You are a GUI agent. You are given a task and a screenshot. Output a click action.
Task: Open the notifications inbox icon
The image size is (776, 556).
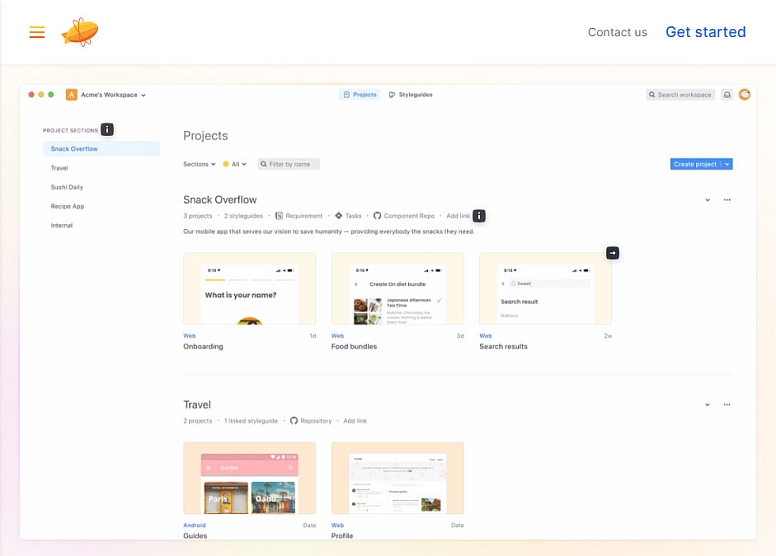pos(727,95)
